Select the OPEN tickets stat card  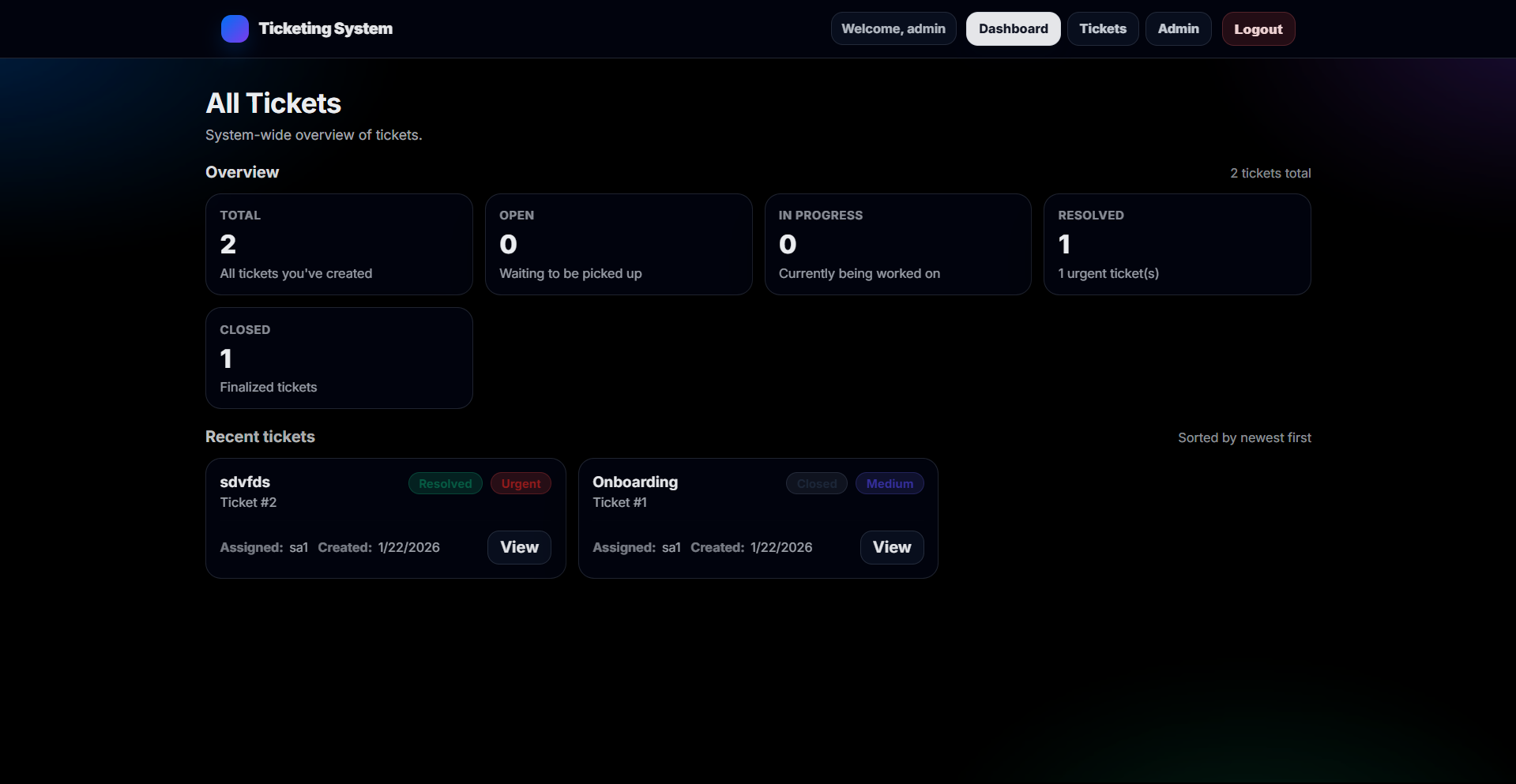619,243
